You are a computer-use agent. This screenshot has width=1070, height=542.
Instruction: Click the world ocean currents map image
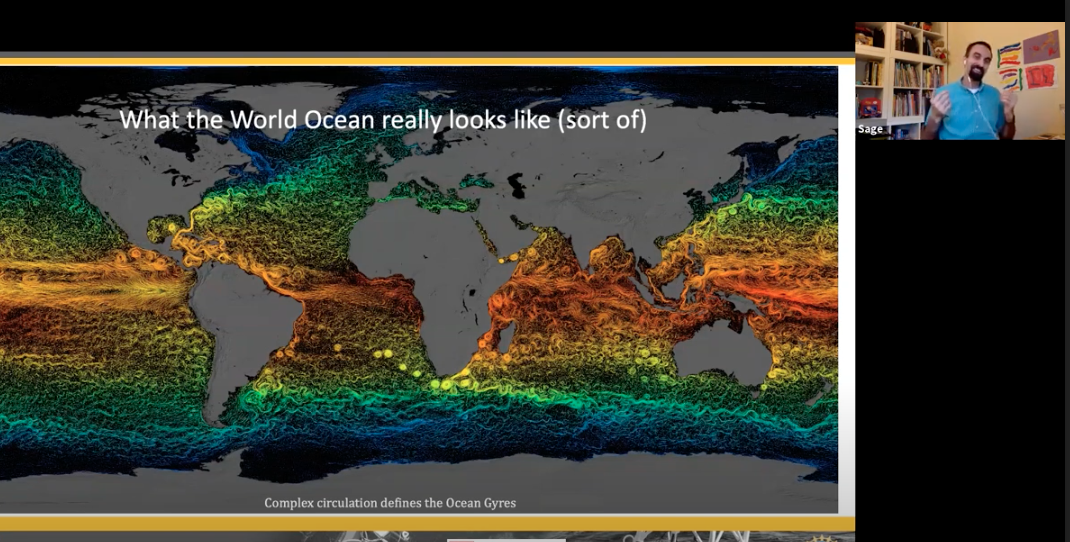[419, 289]
